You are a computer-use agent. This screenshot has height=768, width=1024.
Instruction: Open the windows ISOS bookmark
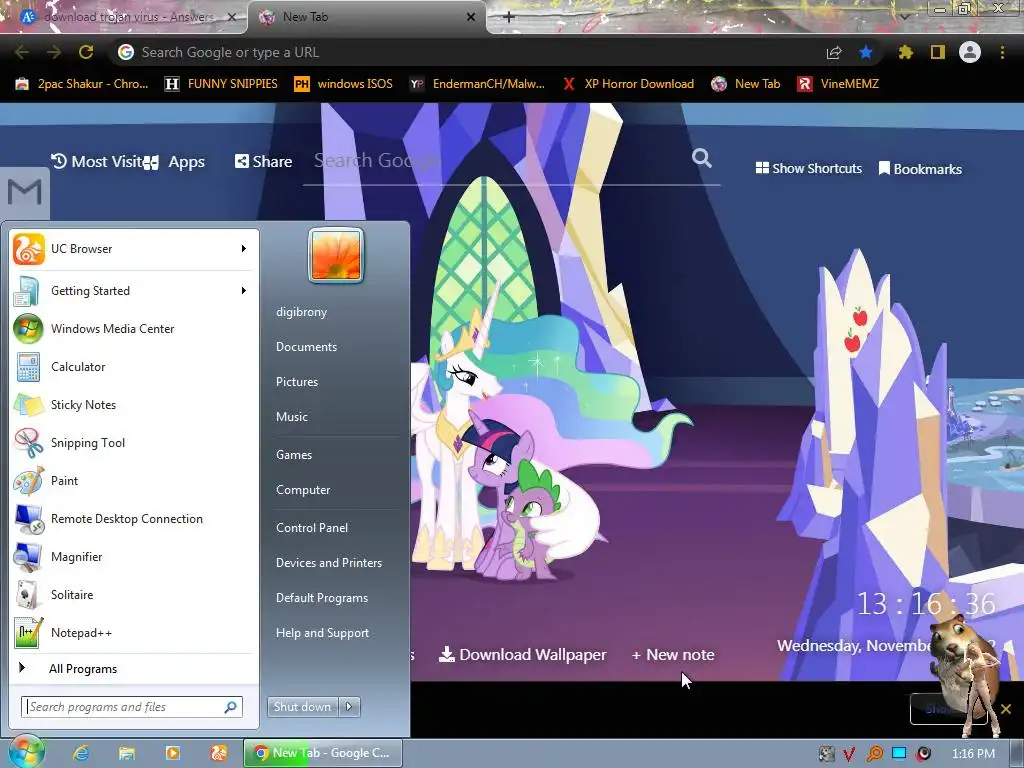pyautogui.click(x=344, y=84)
